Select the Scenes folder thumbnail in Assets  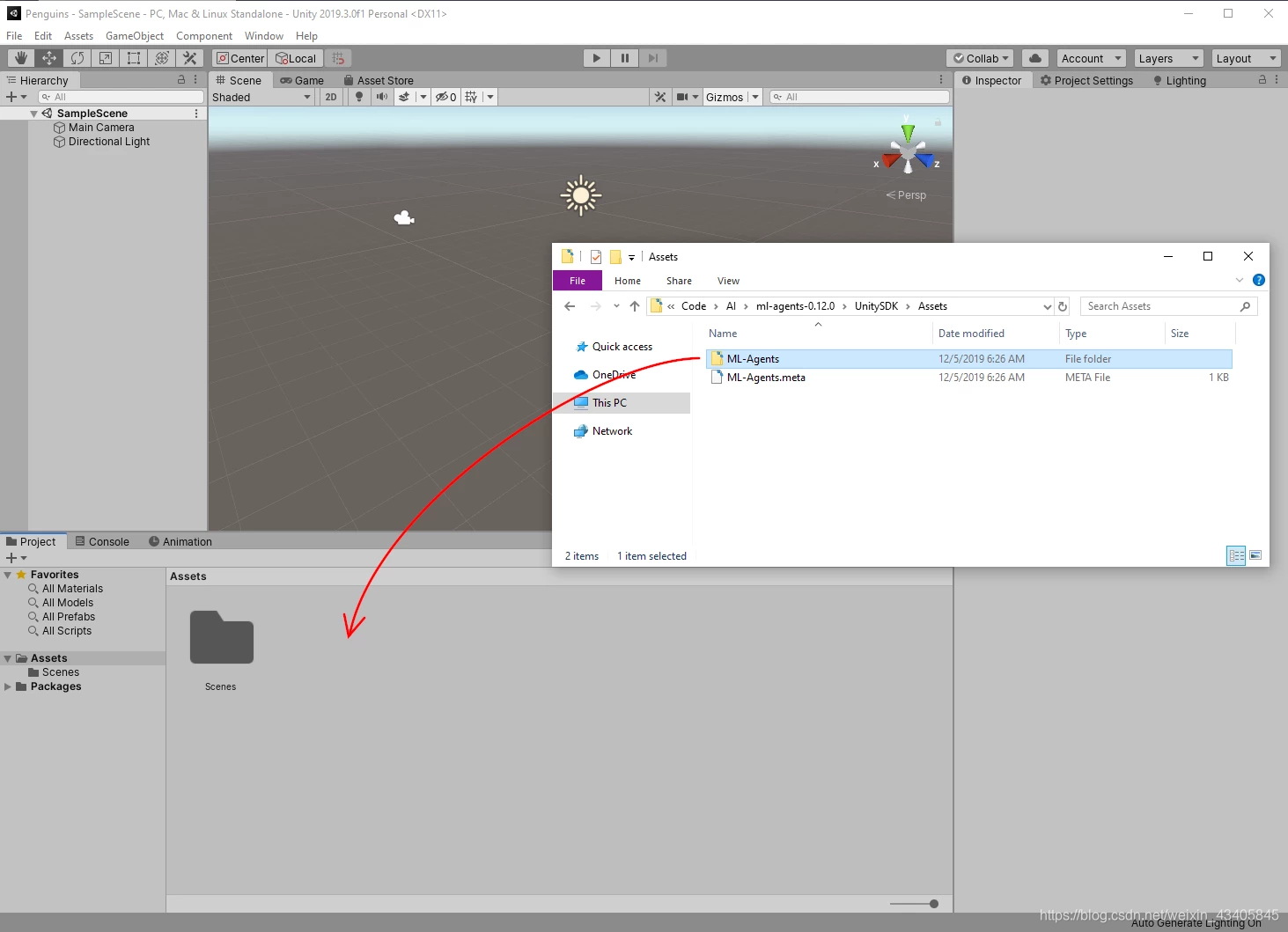click(221, 638)
